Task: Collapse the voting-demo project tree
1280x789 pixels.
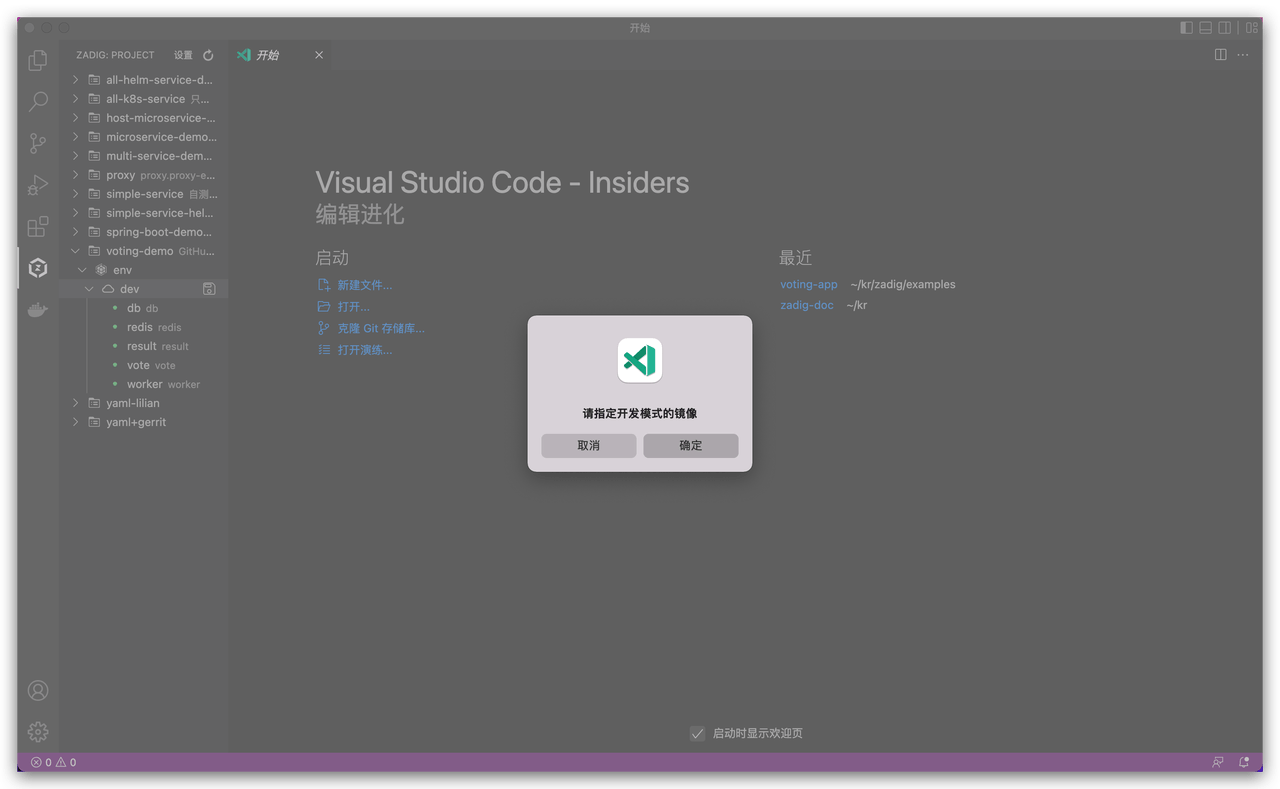Action: click(75, 250)
